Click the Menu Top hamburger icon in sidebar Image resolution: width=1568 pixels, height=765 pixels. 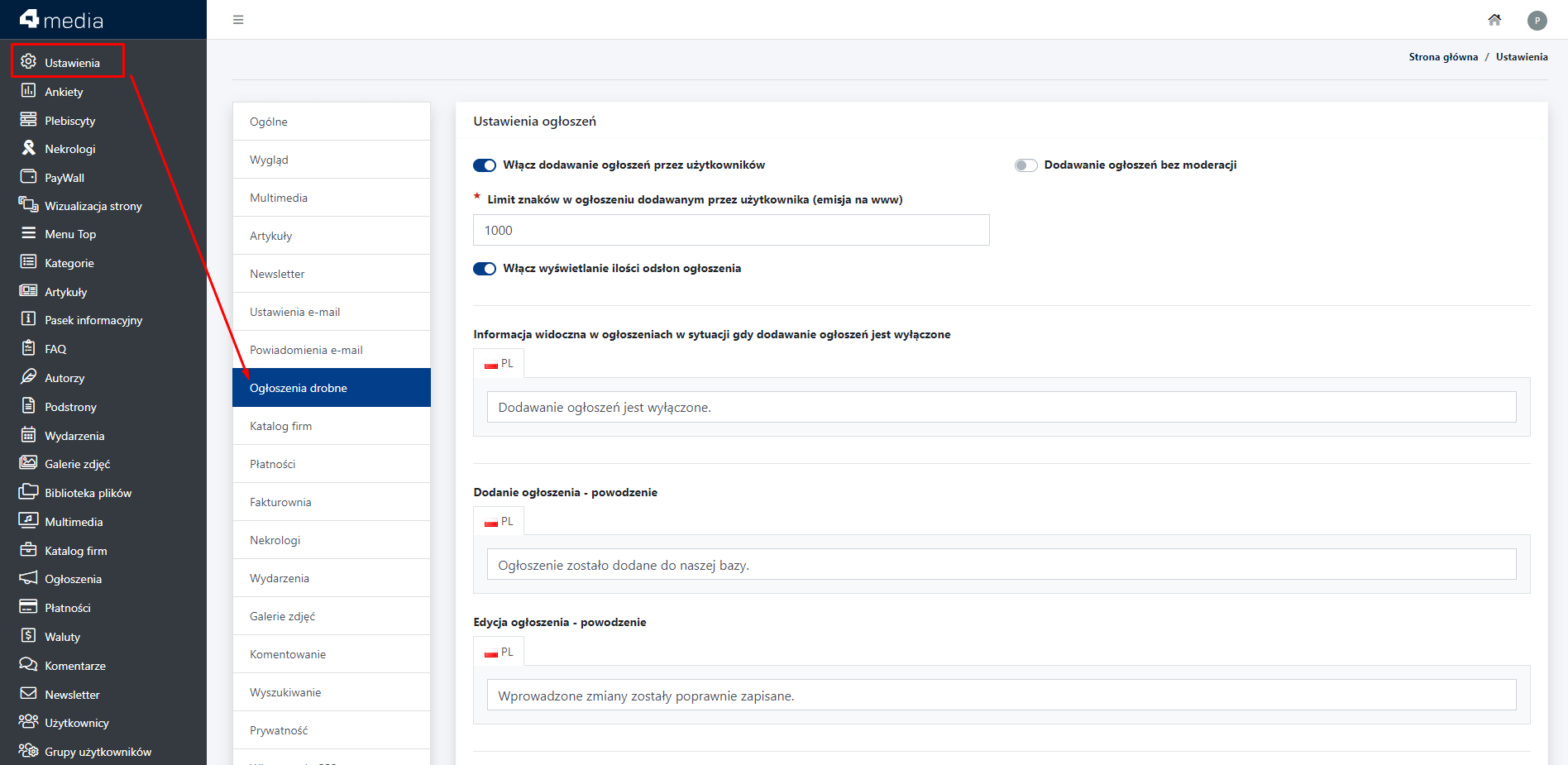tap(28, 233)
